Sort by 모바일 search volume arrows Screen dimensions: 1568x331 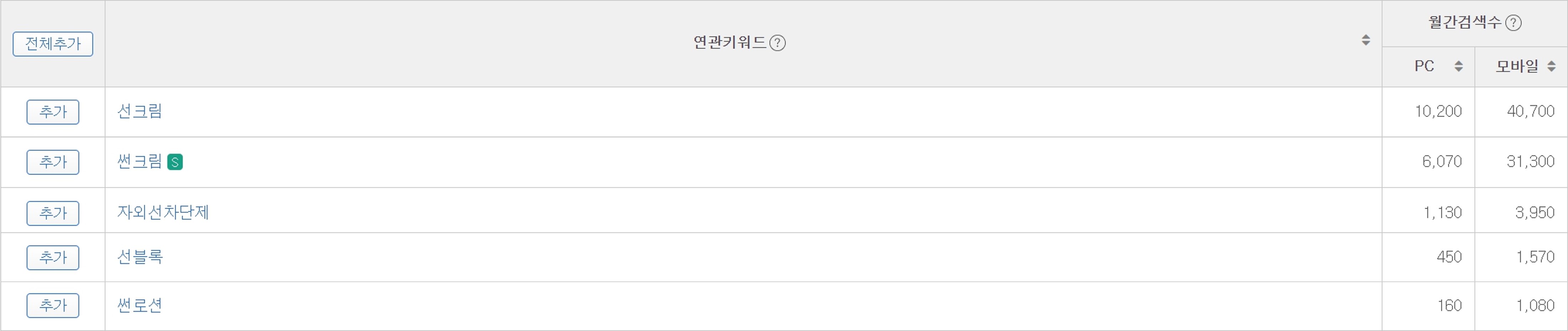point(1552,66)
